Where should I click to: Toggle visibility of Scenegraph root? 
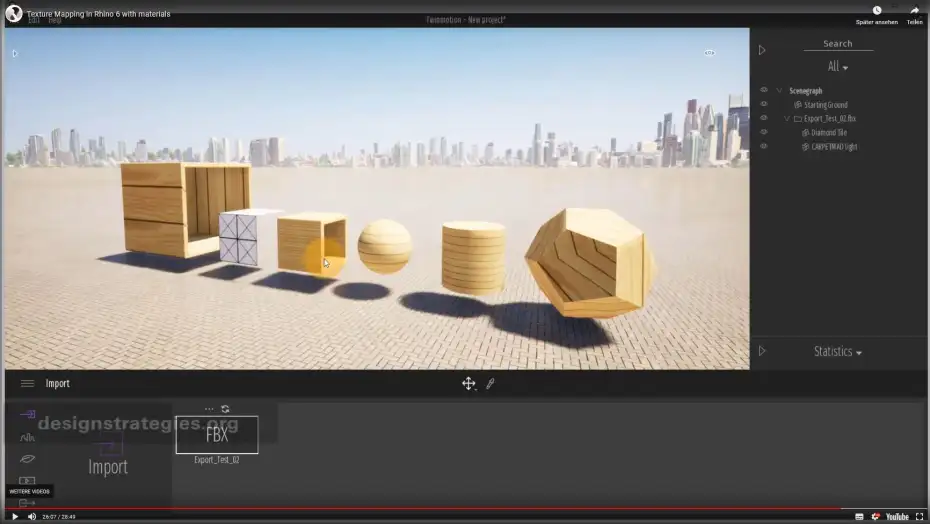764,90
